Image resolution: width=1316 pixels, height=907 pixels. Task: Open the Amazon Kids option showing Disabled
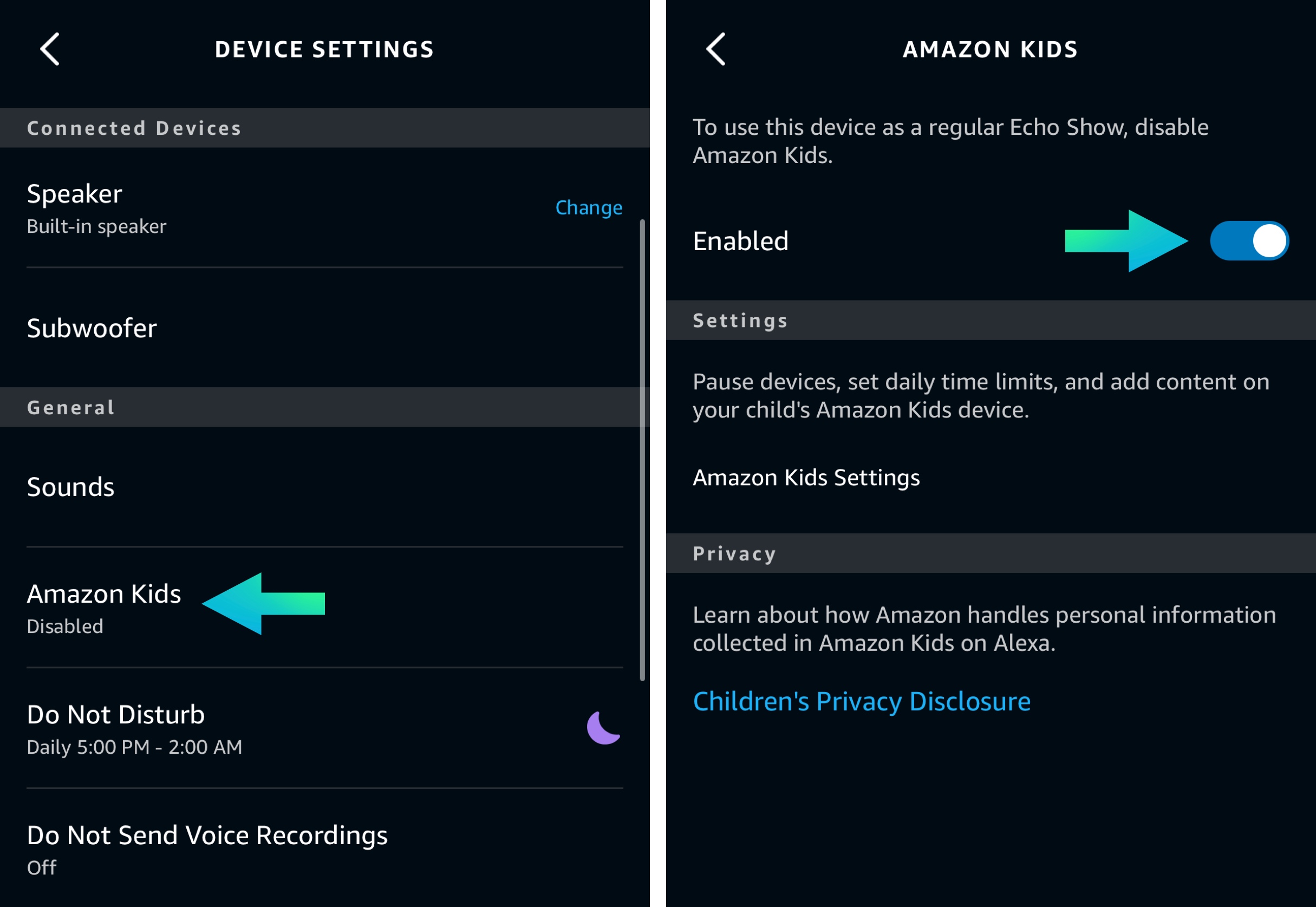(x=103, y=607)
